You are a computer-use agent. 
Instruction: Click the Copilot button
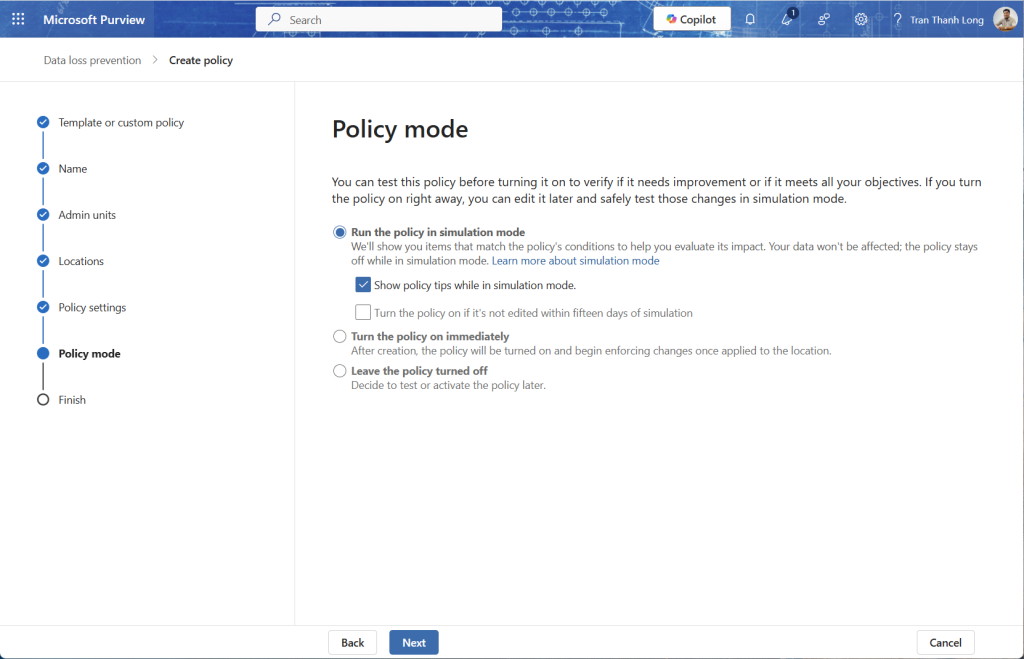click(692, 19)
